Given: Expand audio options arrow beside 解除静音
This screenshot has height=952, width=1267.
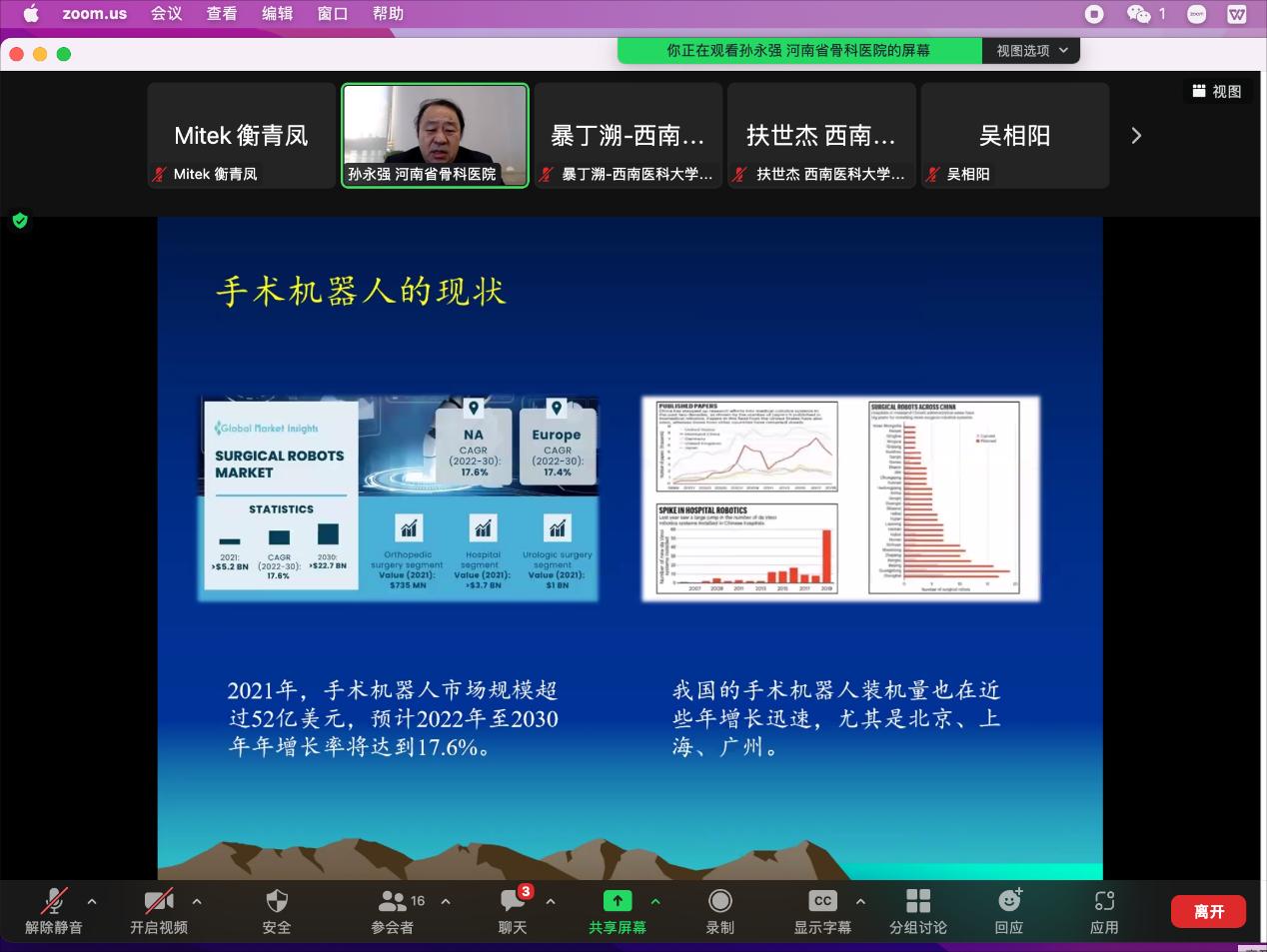Looking at the screenshot, I should click(92, 901).
